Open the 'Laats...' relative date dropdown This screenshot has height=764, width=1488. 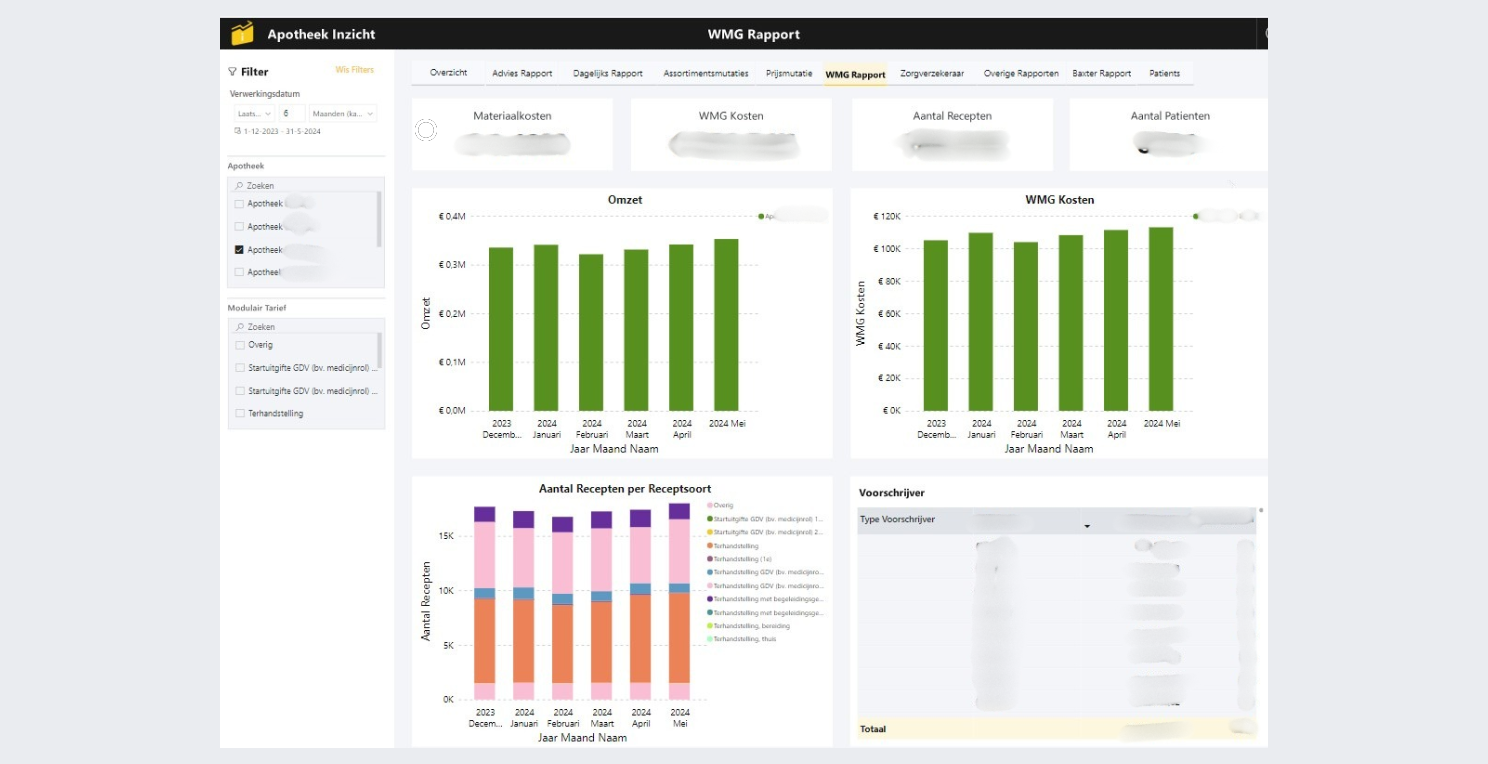254,114
